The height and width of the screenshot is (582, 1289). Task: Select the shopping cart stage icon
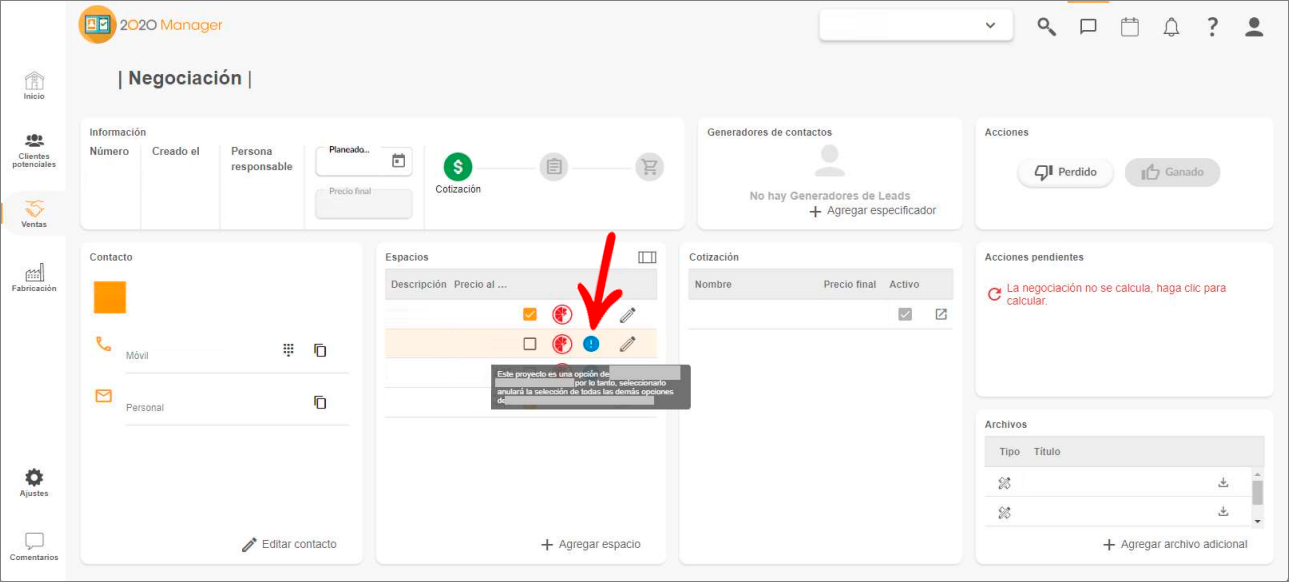650,167
